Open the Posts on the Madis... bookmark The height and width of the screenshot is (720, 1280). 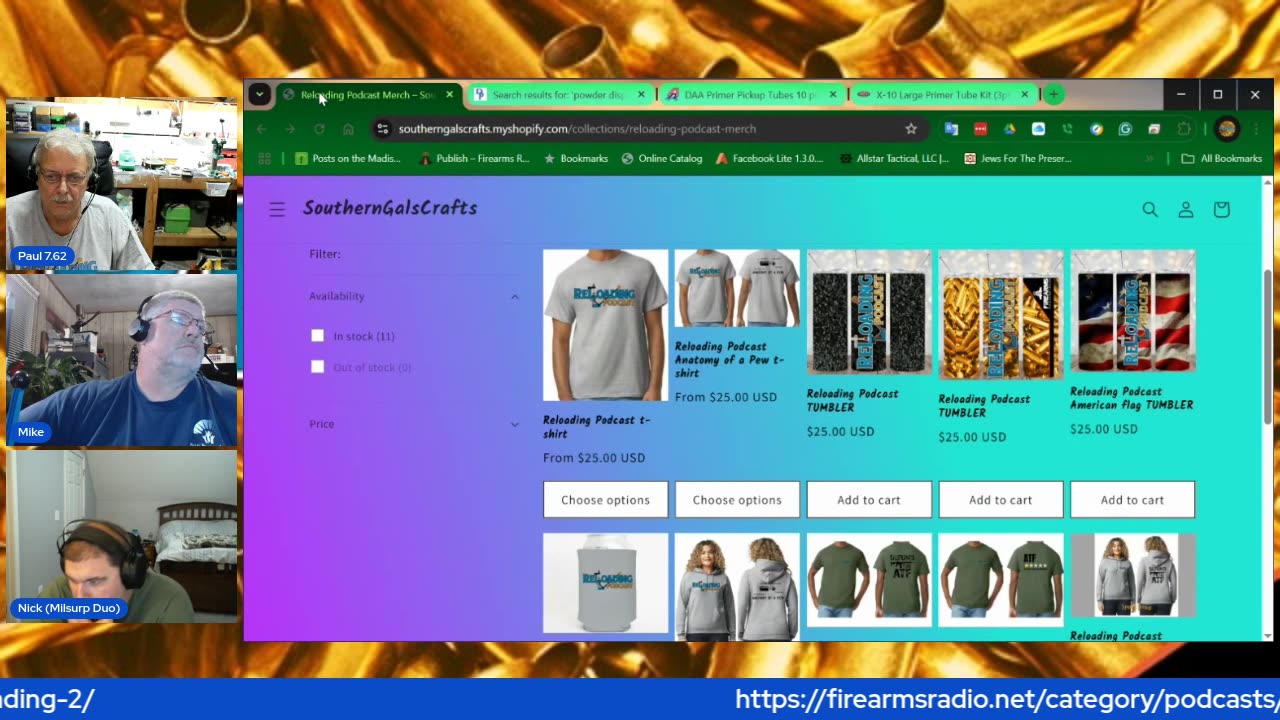(x=347, y=158)
